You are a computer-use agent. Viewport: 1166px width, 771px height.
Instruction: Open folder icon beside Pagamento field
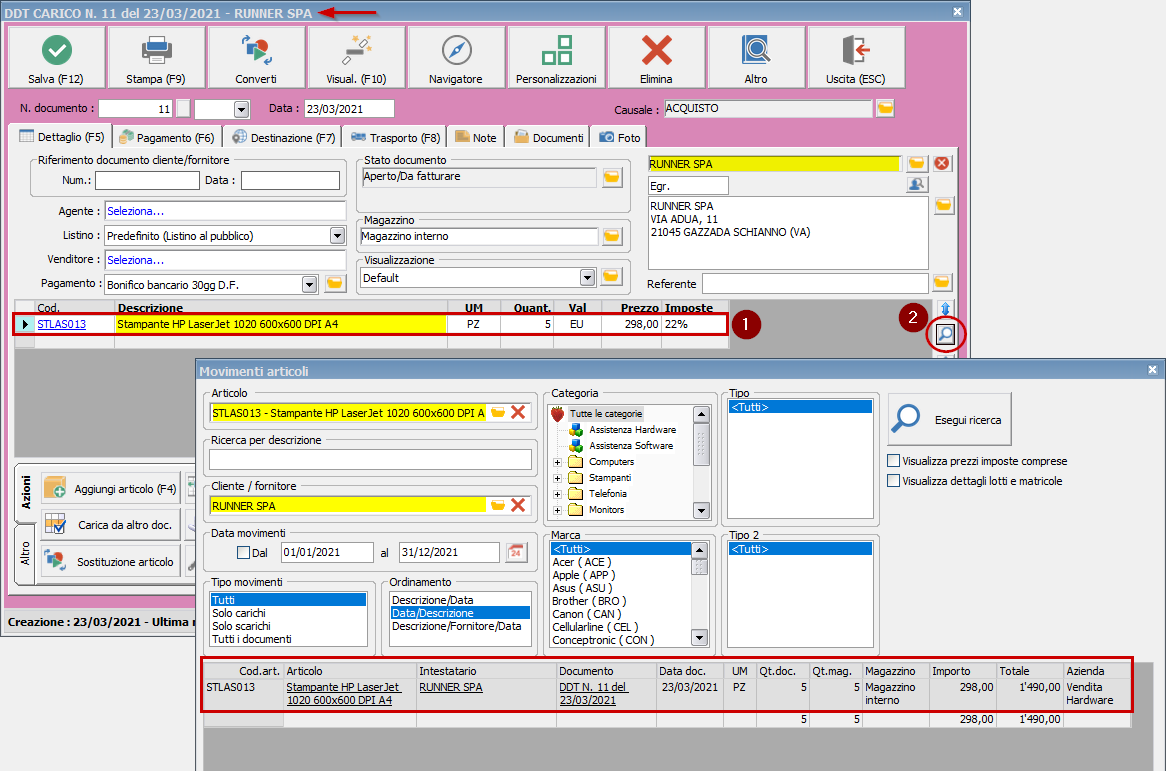tap(335, 283)
